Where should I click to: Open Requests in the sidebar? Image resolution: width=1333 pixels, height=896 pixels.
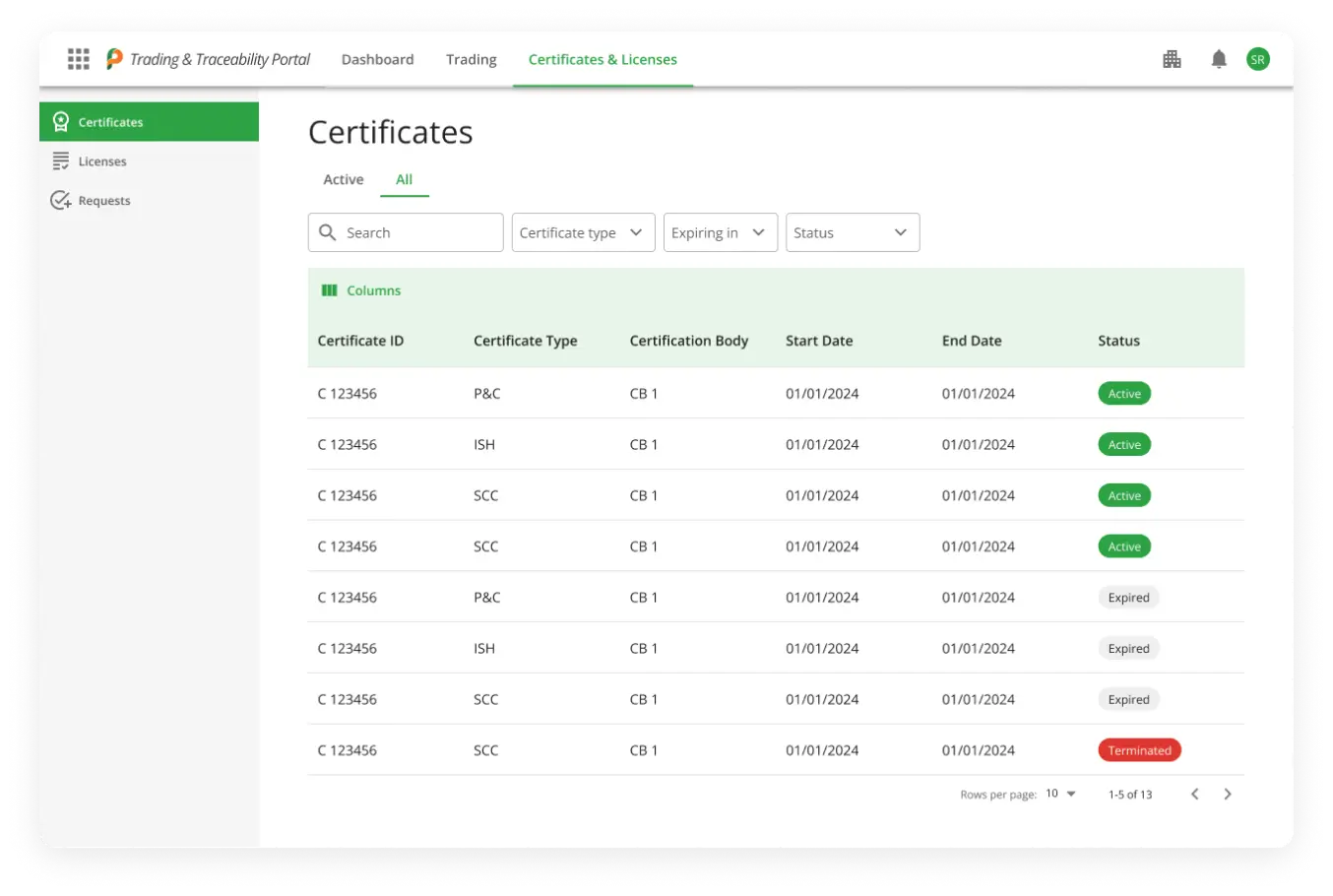tap(104, 201)
